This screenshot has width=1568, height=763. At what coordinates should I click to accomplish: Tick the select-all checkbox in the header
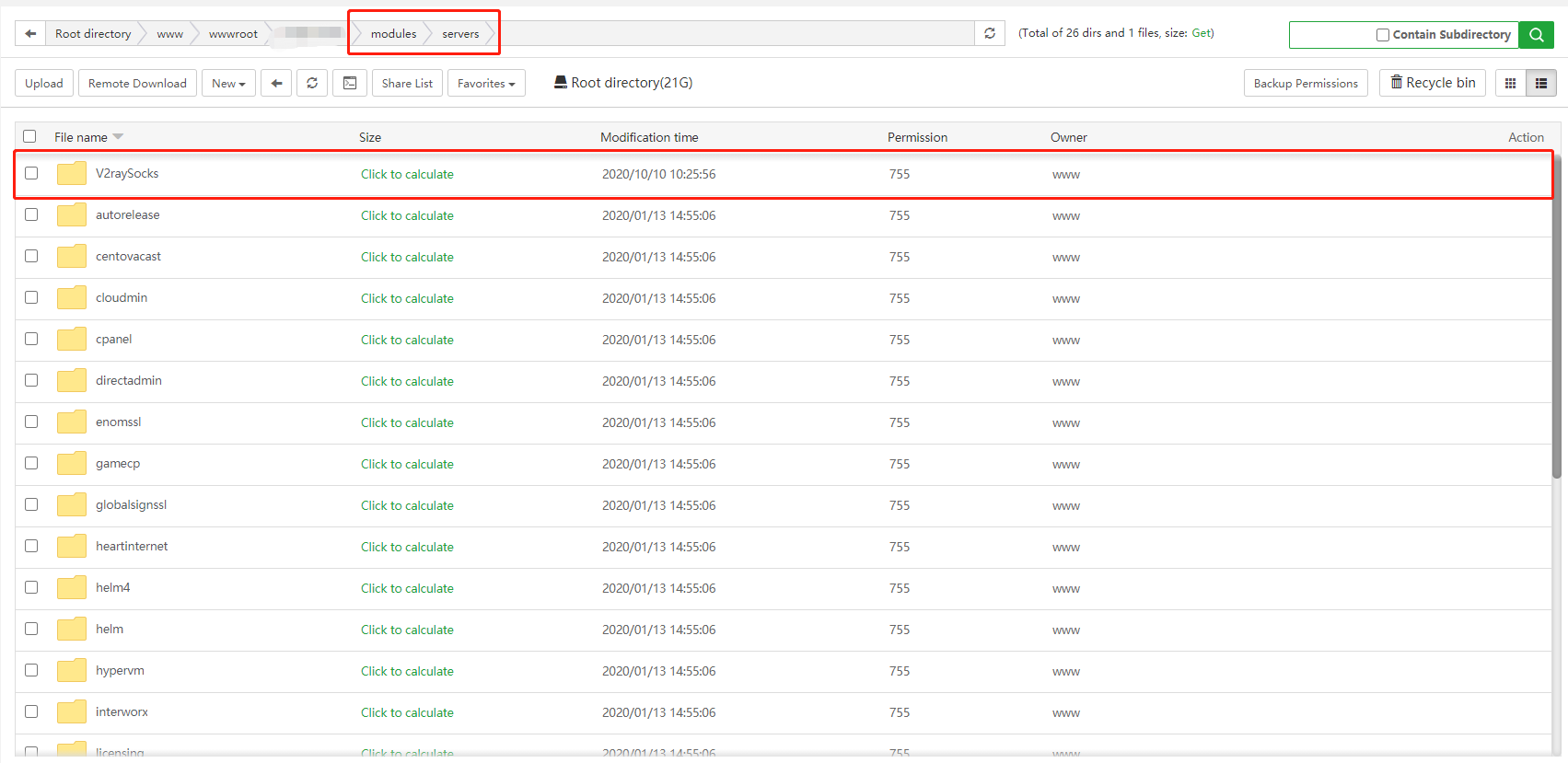click(29, 136)
